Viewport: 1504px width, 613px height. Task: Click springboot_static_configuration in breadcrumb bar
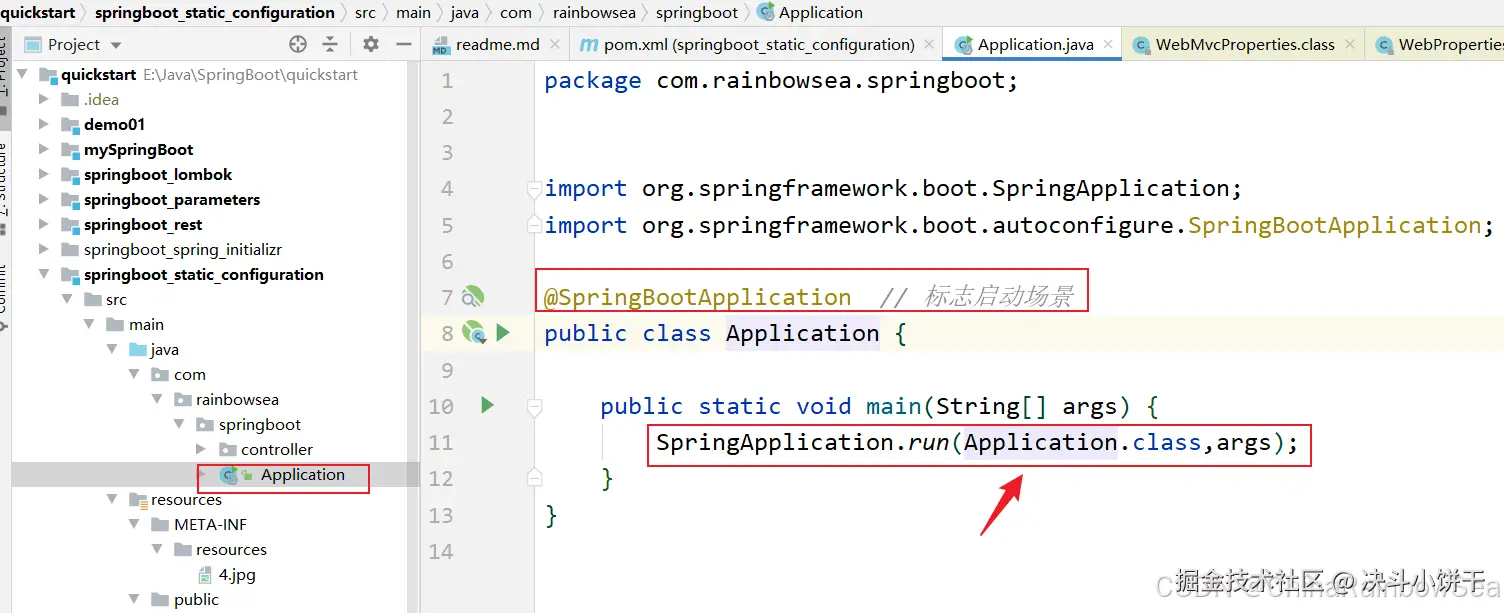215,12
